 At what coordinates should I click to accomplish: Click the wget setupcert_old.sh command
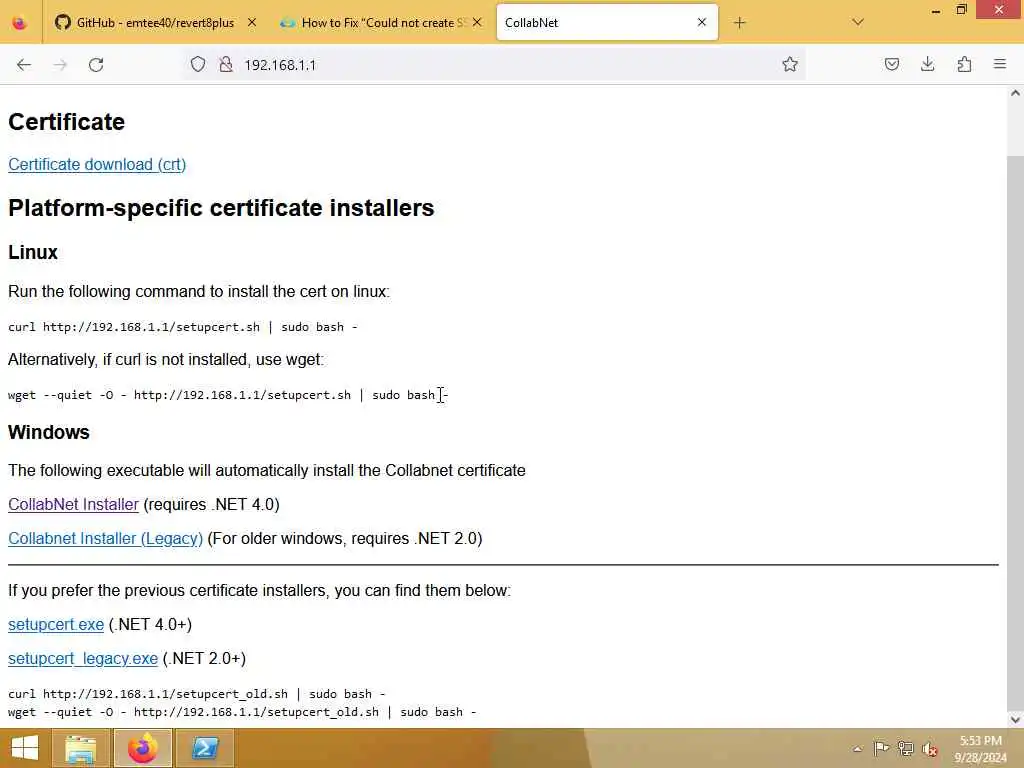(242, 712)
